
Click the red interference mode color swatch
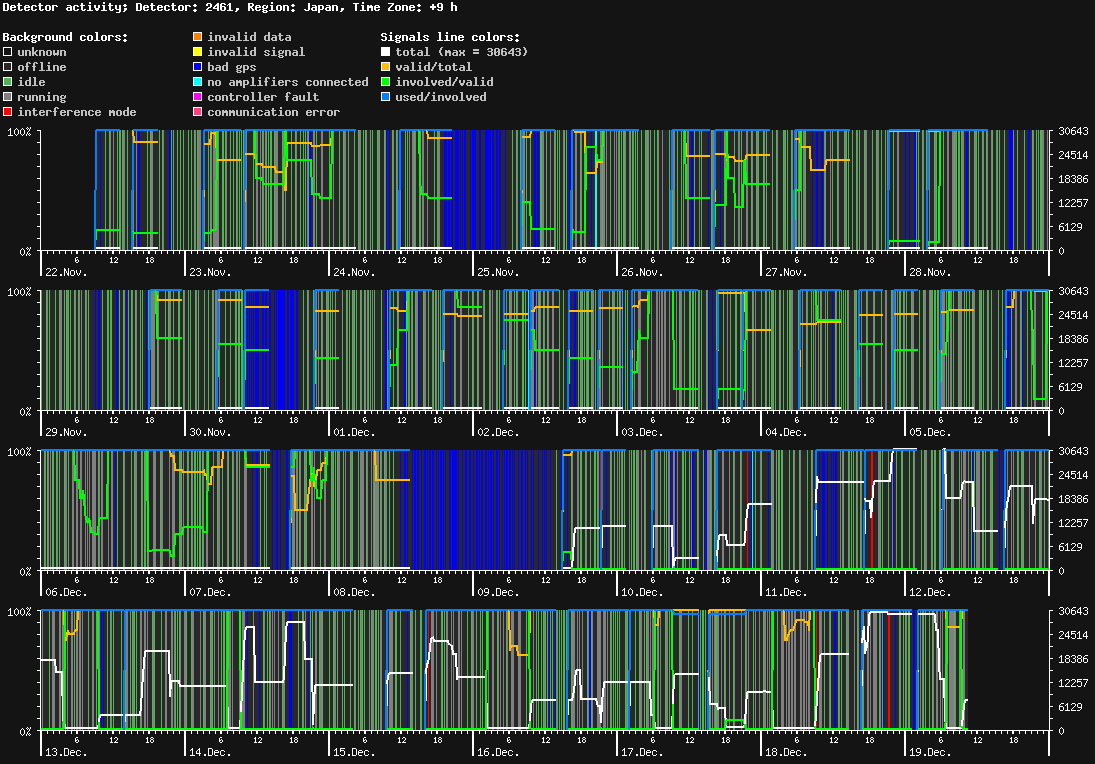[x=8, y=112]
